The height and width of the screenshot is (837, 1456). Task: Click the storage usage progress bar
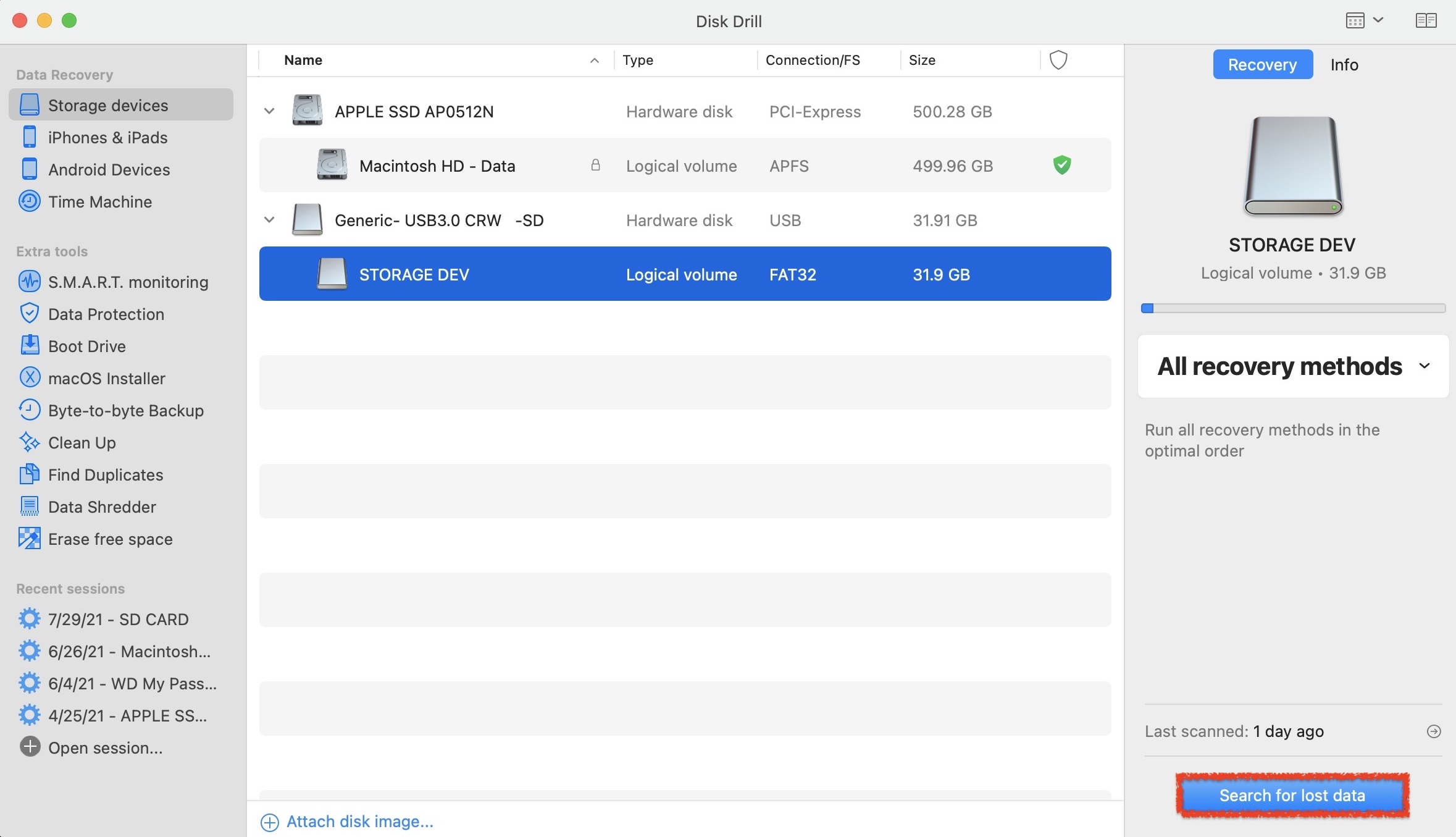1292,308
